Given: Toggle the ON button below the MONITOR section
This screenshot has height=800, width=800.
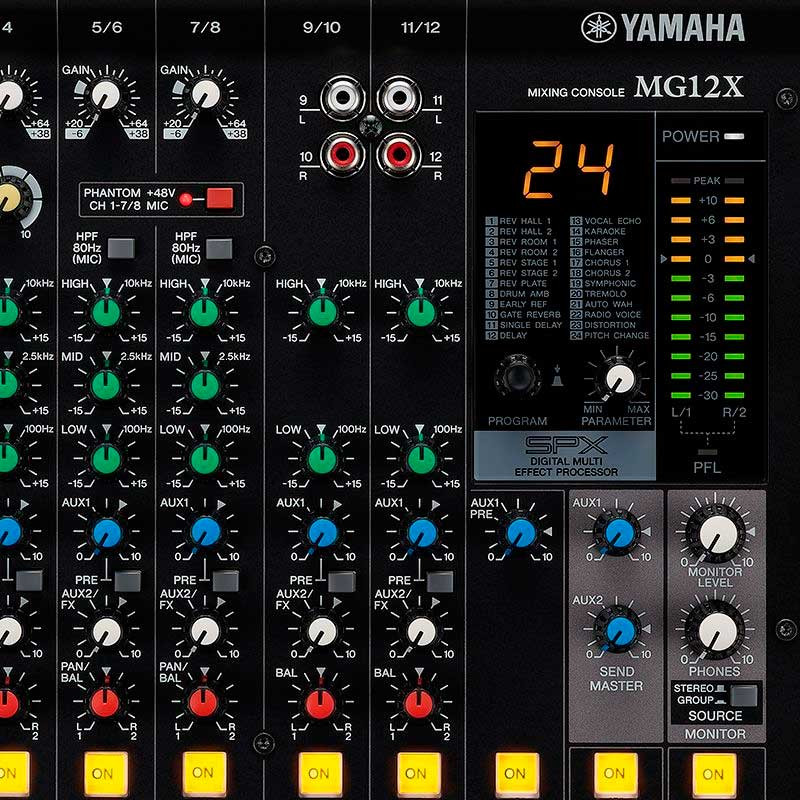Looking at the screenshot, I should [x=714, y=774].
